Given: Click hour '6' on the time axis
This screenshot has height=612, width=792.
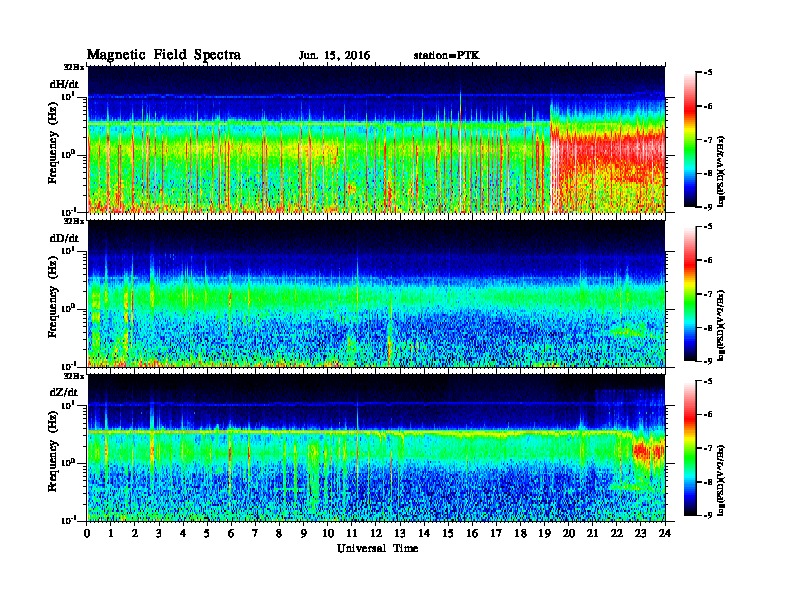Looking at the screenshot, I should [232, 533].
